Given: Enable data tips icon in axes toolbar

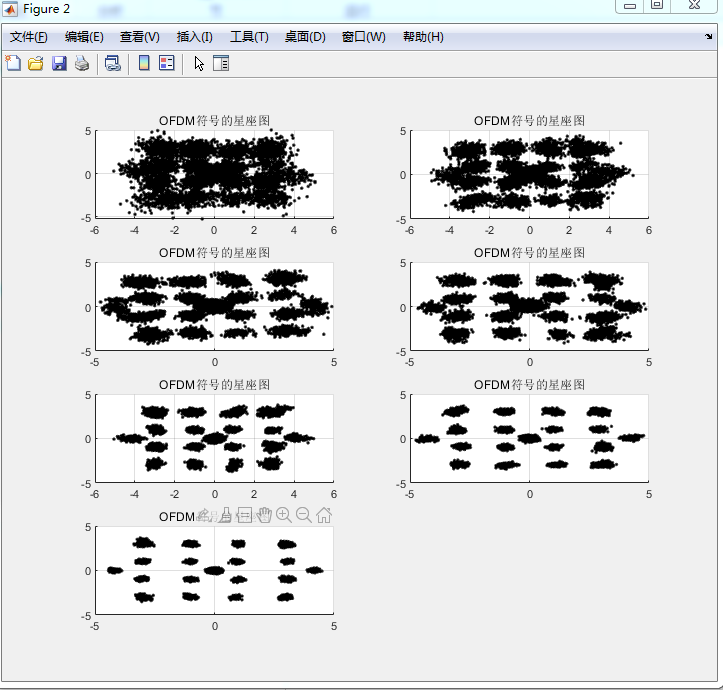Looking at the screenshot, I should coord(244,515).
